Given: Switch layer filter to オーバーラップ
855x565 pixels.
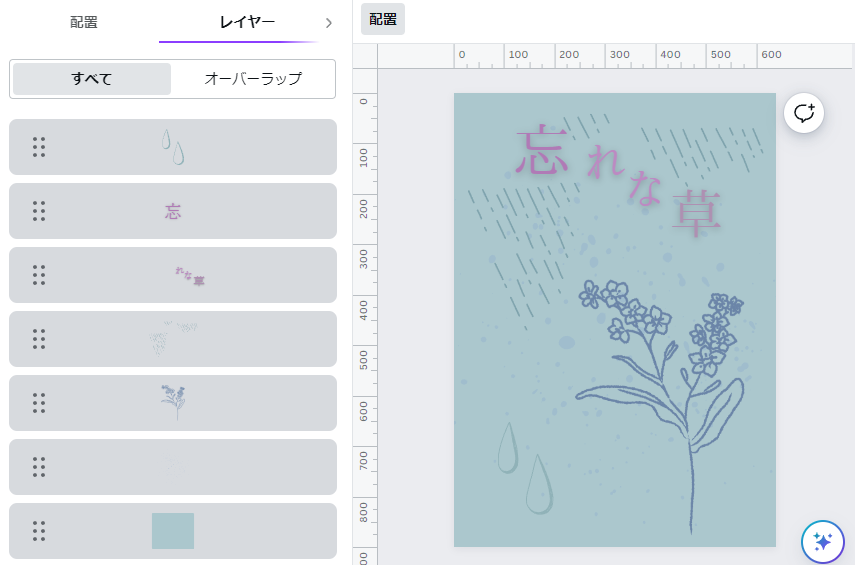Looking at the screenshot, I should pos(252,79).
